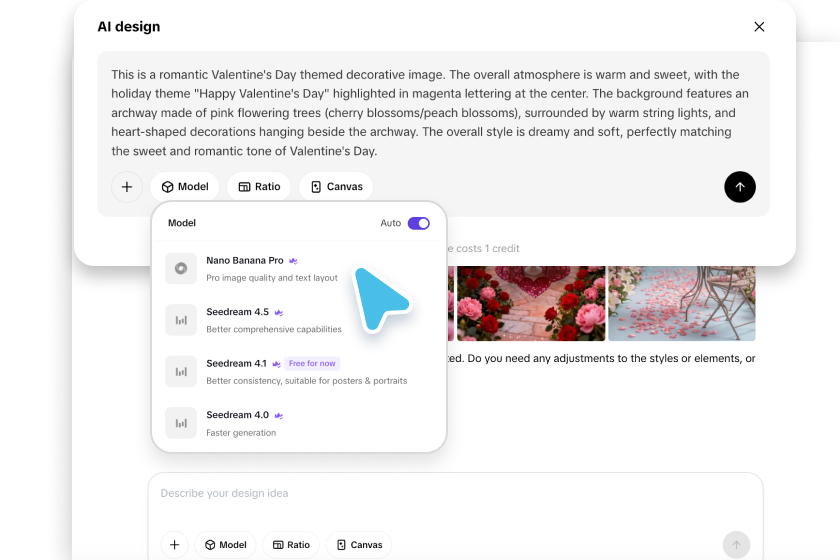Click the Nano Banana Pro model icon

pos(181,268)
